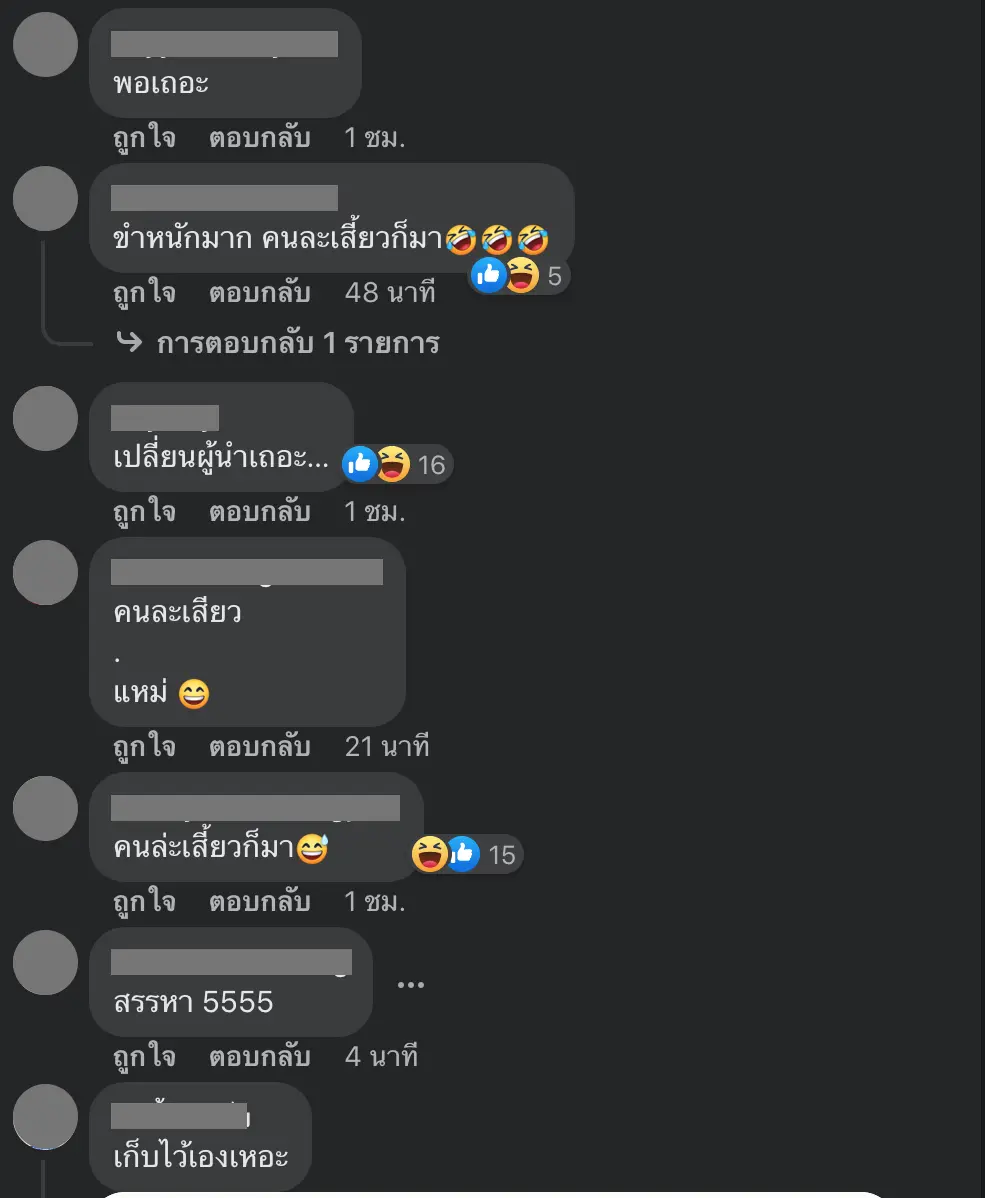
Task: Expand การตอบกลับ 1 รายการ replies
Action: click(298, 343)
